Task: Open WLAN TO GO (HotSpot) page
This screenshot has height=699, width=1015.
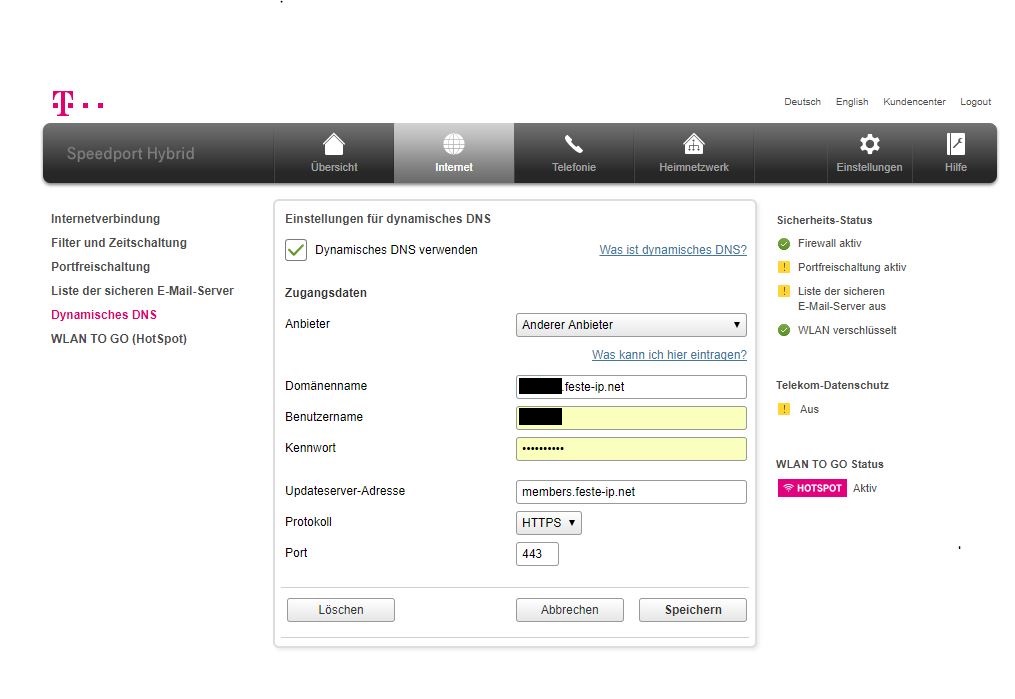Action: click(x=118, y=339)
